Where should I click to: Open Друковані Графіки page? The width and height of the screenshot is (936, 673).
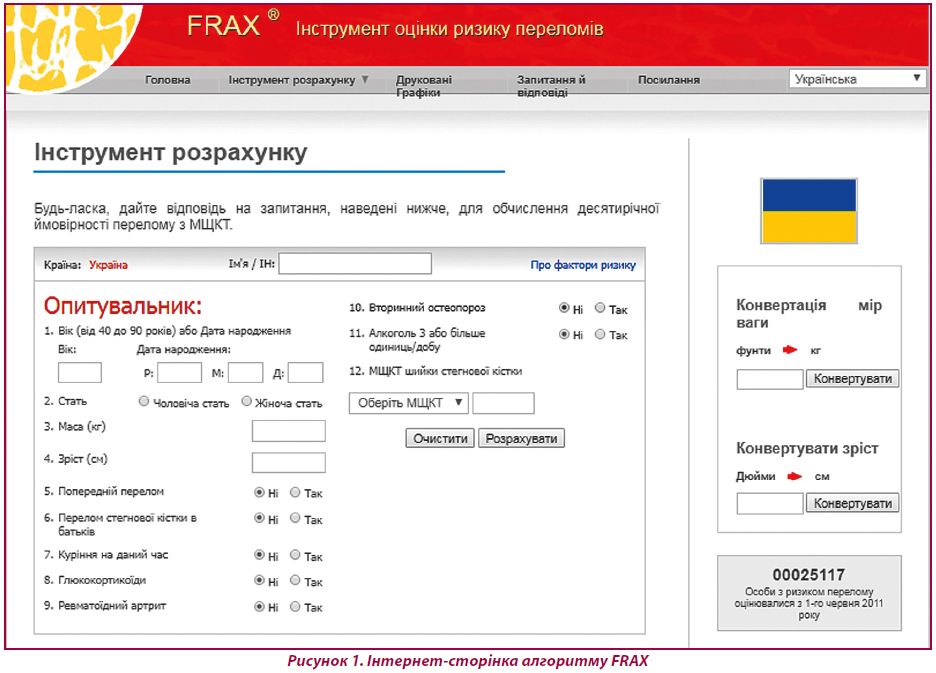pyautogui.click(x=424, y=86)
